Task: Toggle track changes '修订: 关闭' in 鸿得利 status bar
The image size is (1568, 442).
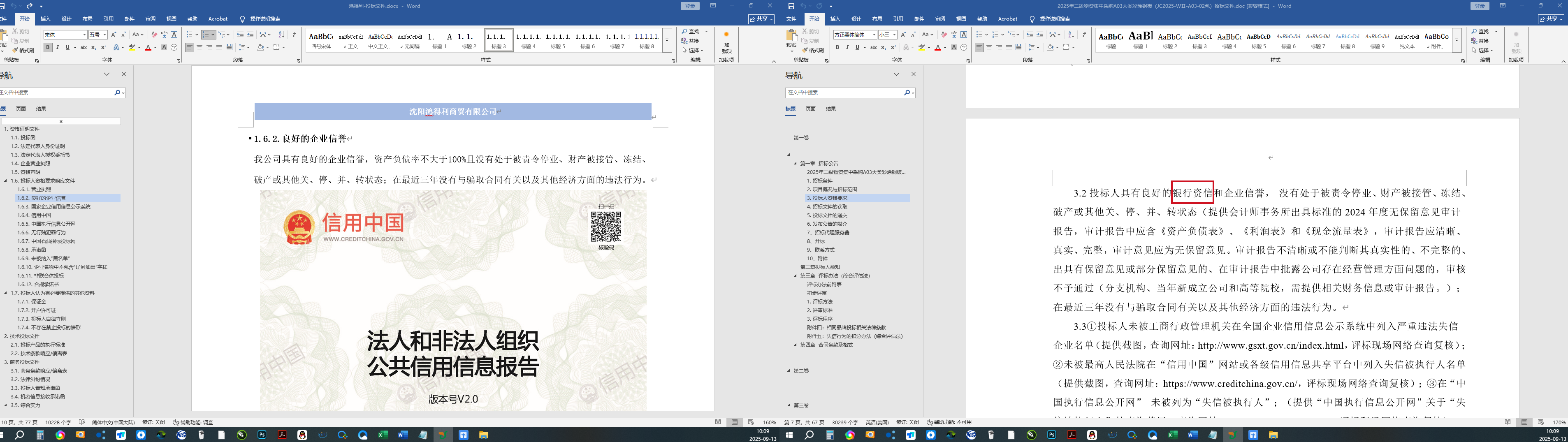Action: (153, 423)
